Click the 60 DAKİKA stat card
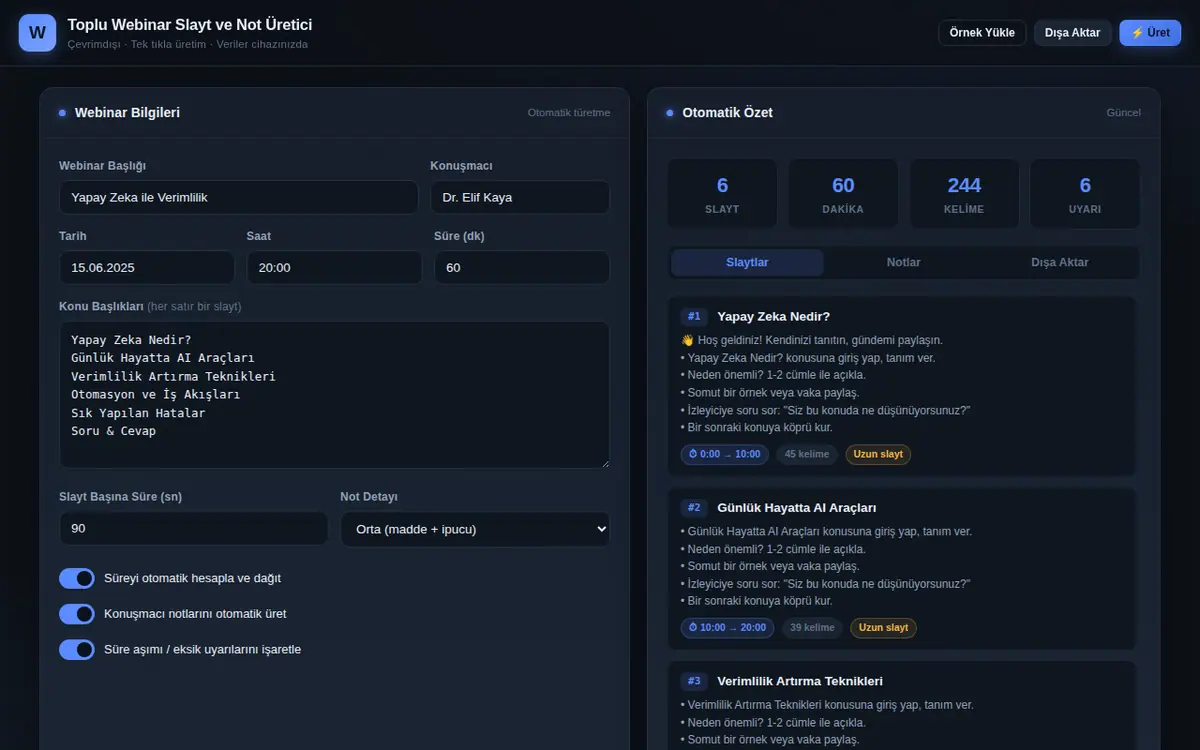The height and width of the screenshot is (750, 1200). (x=843, y=194)
